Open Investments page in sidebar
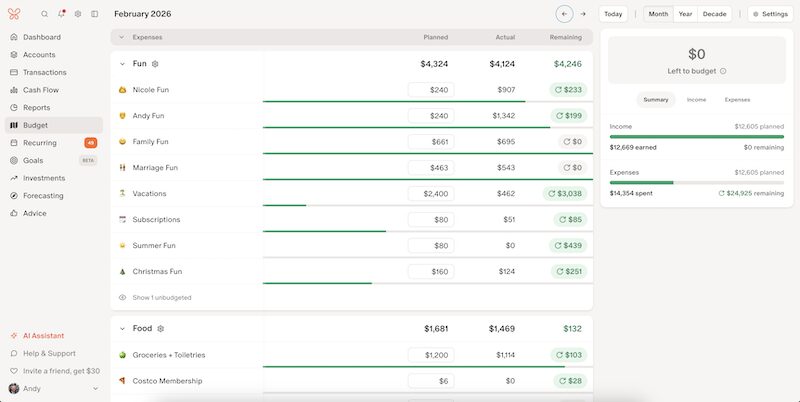 click(54, 178)
